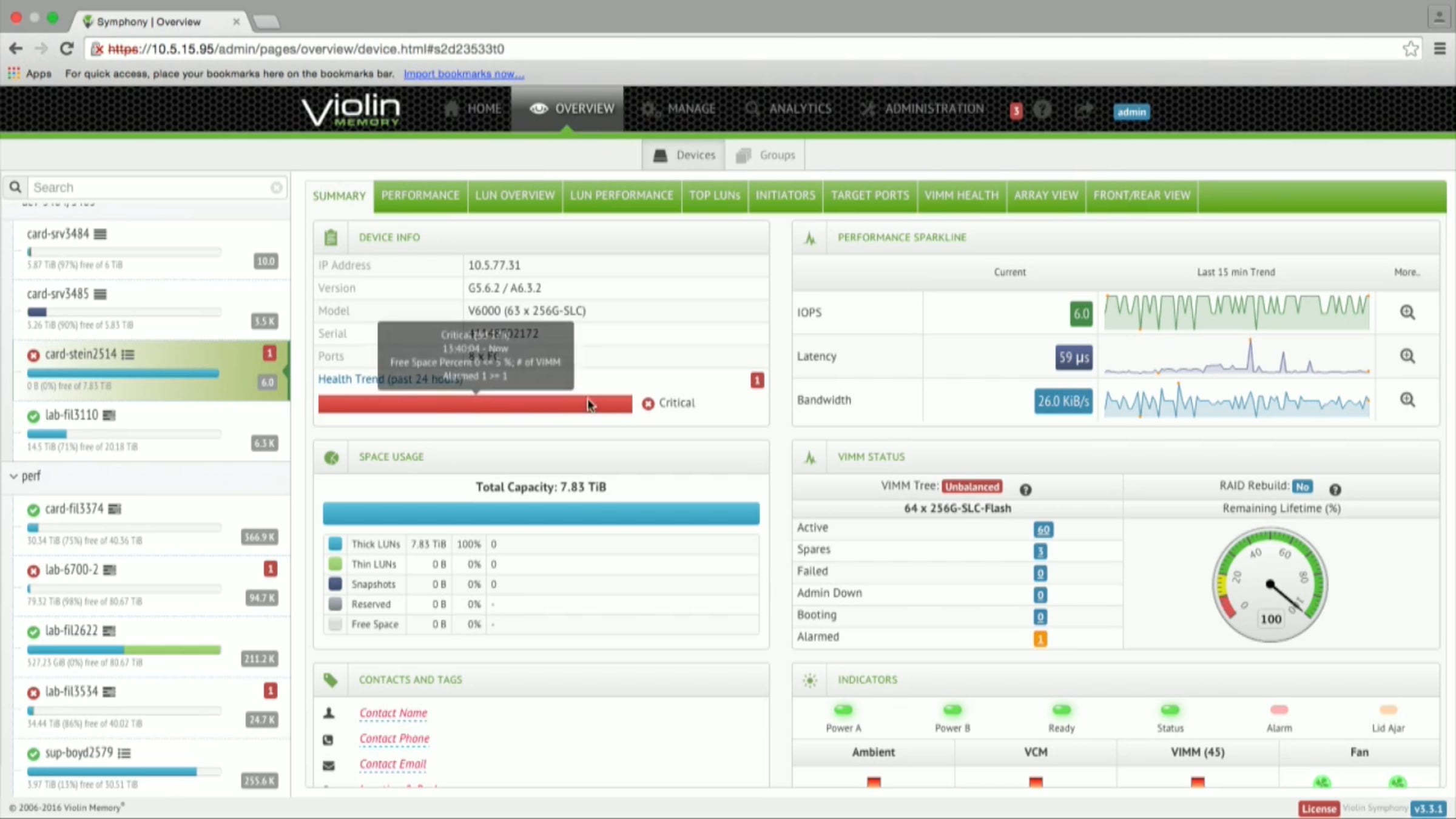The image size is (1456, 819).
Task: Click the VIMM Status pulse icon
Action: [810, 457]
